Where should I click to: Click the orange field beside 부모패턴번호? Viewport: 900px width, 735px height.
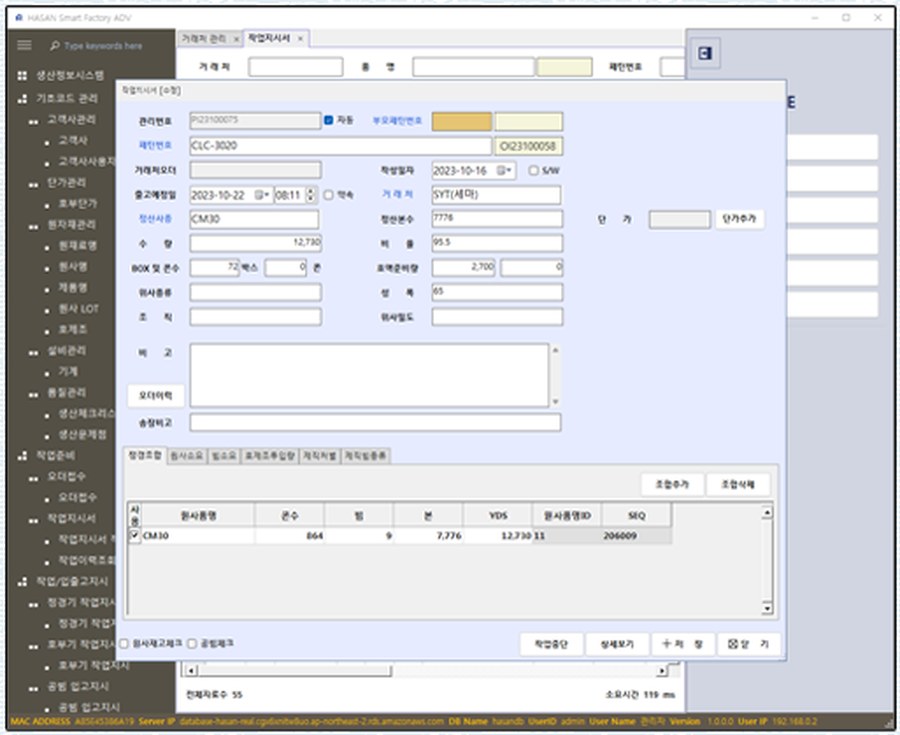click(461, 122)
